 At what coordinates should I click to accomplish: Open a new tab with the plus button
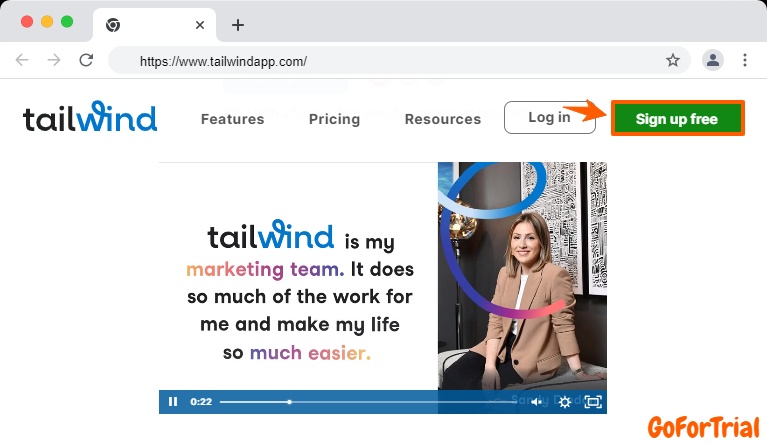pos(238,25)
